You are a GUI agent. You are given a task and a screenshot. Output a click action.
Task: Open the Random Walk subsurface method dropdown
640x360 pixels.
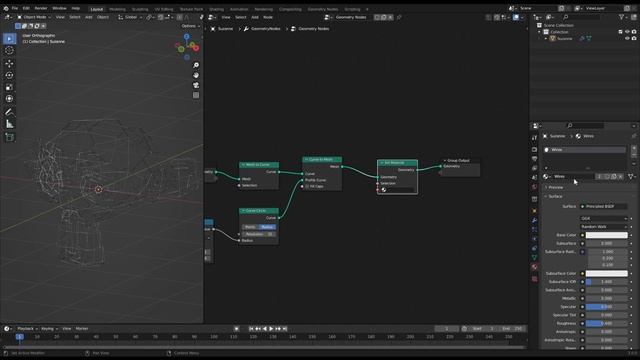click(x=604, y=227)
